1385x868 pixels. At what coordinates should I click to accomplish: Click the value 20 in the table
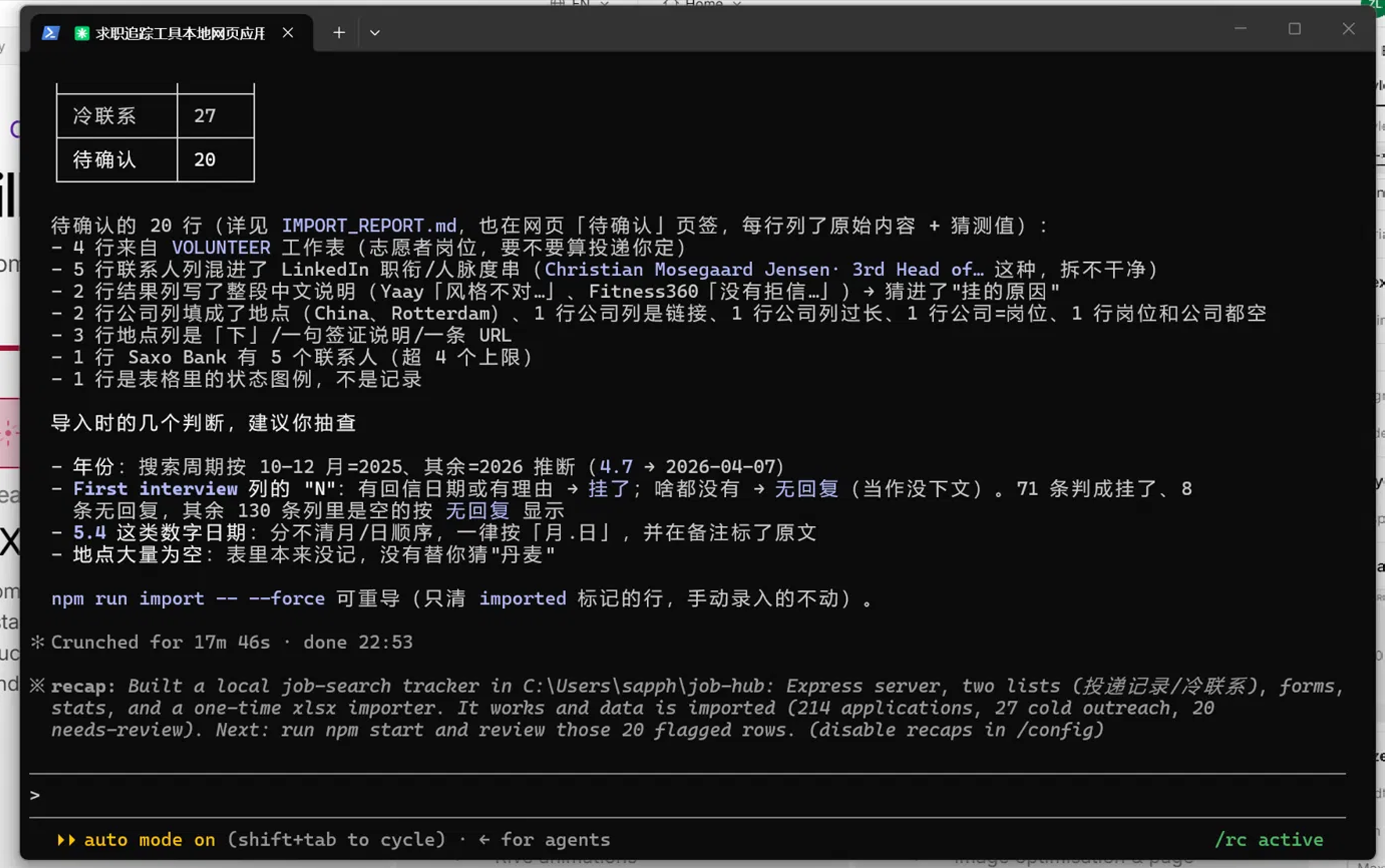pyautogui.click(x=205, y=159)
